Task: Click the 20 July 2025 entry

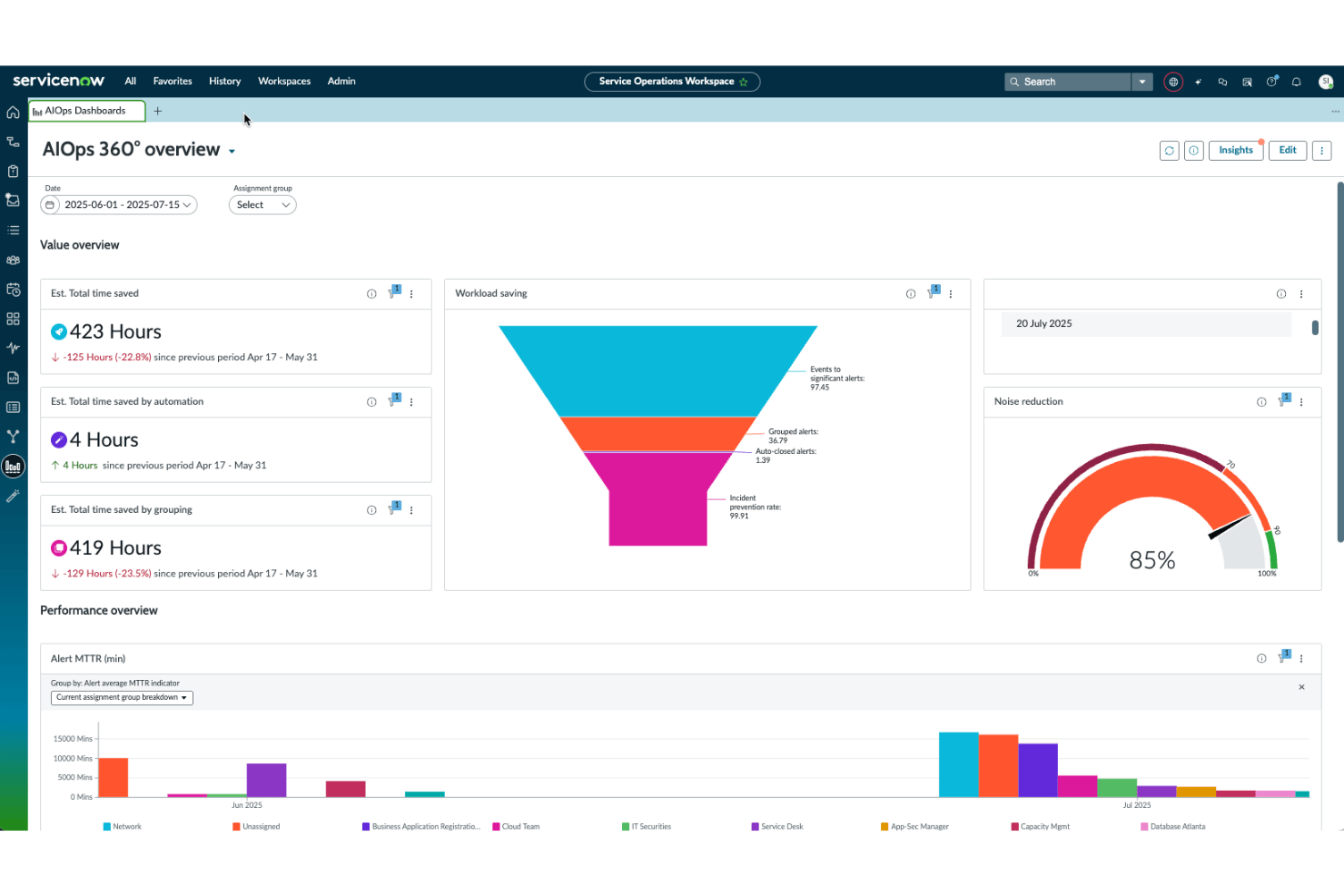Action: pyautogui.click(x=1146, y=324)
